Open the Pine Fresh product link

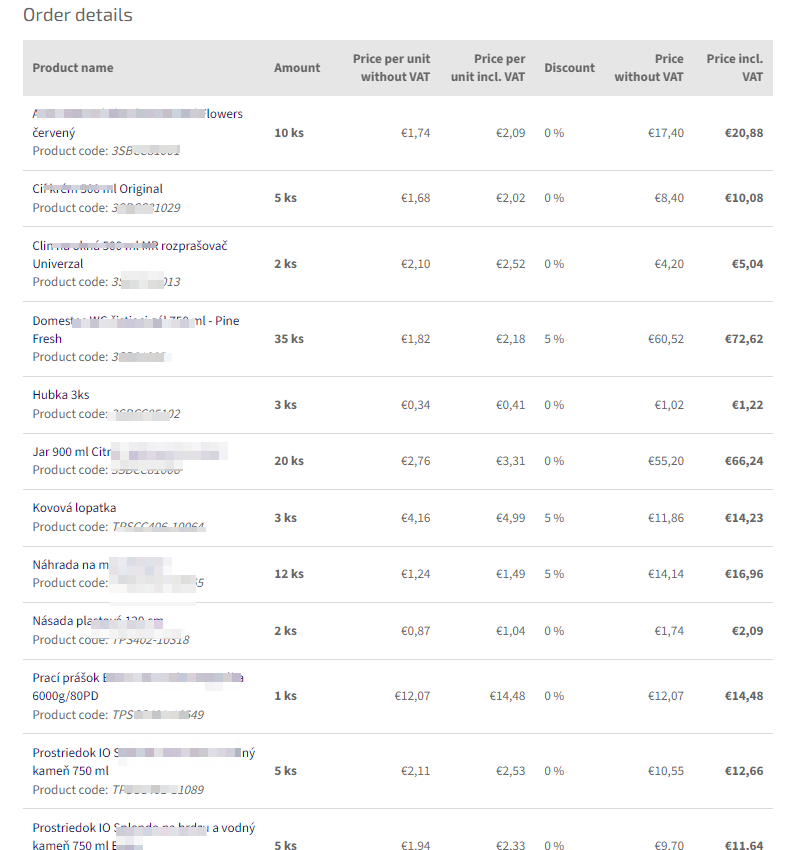(136, 330)
